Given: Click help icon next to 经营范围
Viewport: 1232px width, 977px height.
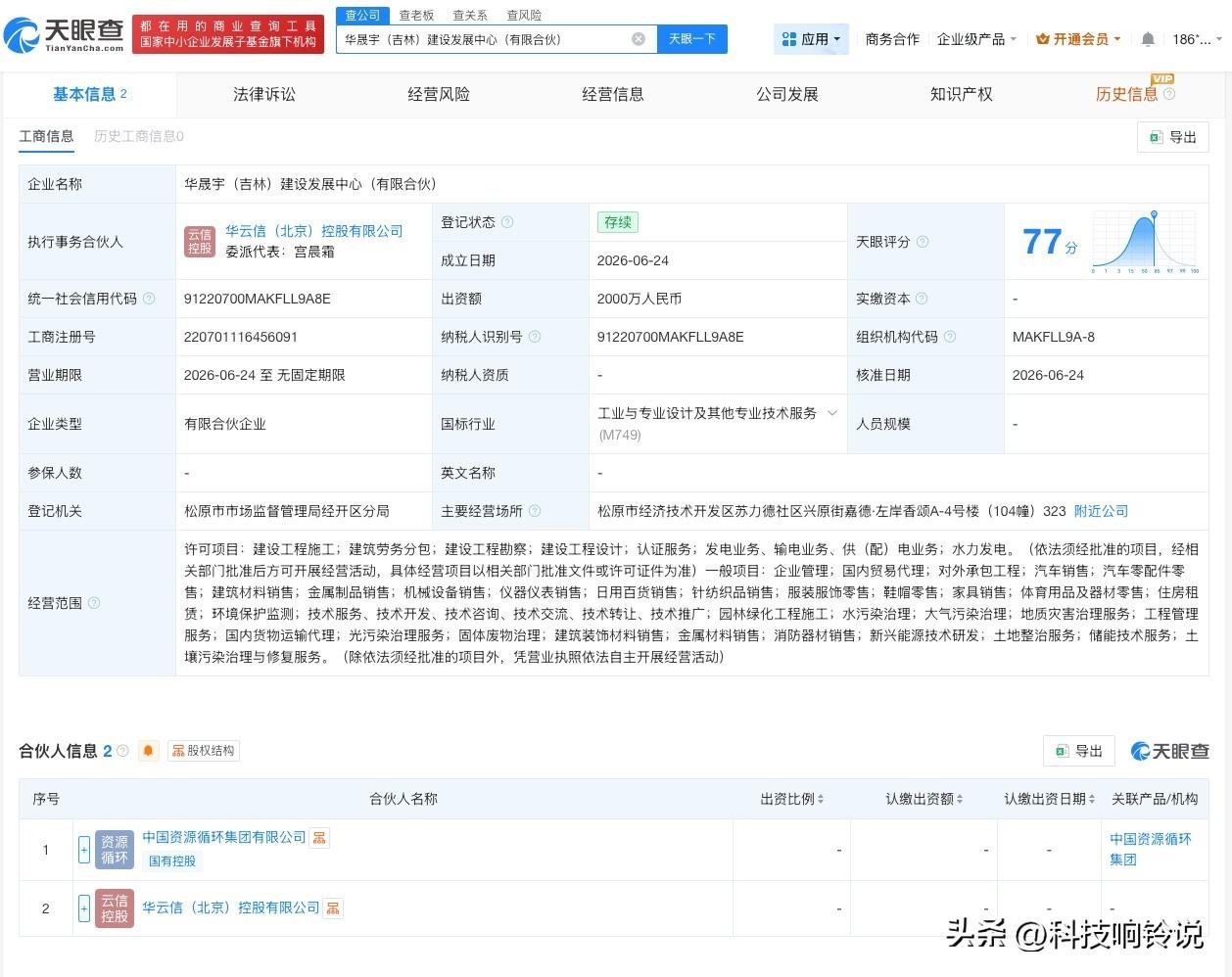Looking at the screenshot, I should [94, 603].
